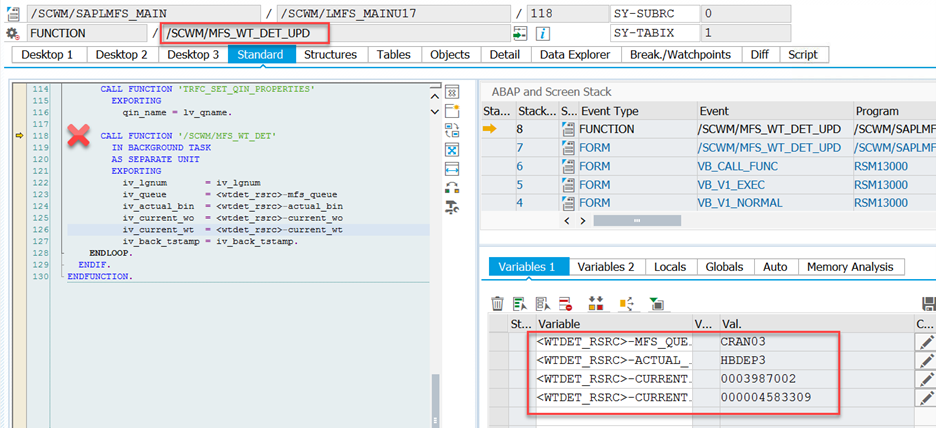This screenshot has width=936, height=428.
Task: Click the VB_V1_EXEC event link
Action: (x=731, y=184)
